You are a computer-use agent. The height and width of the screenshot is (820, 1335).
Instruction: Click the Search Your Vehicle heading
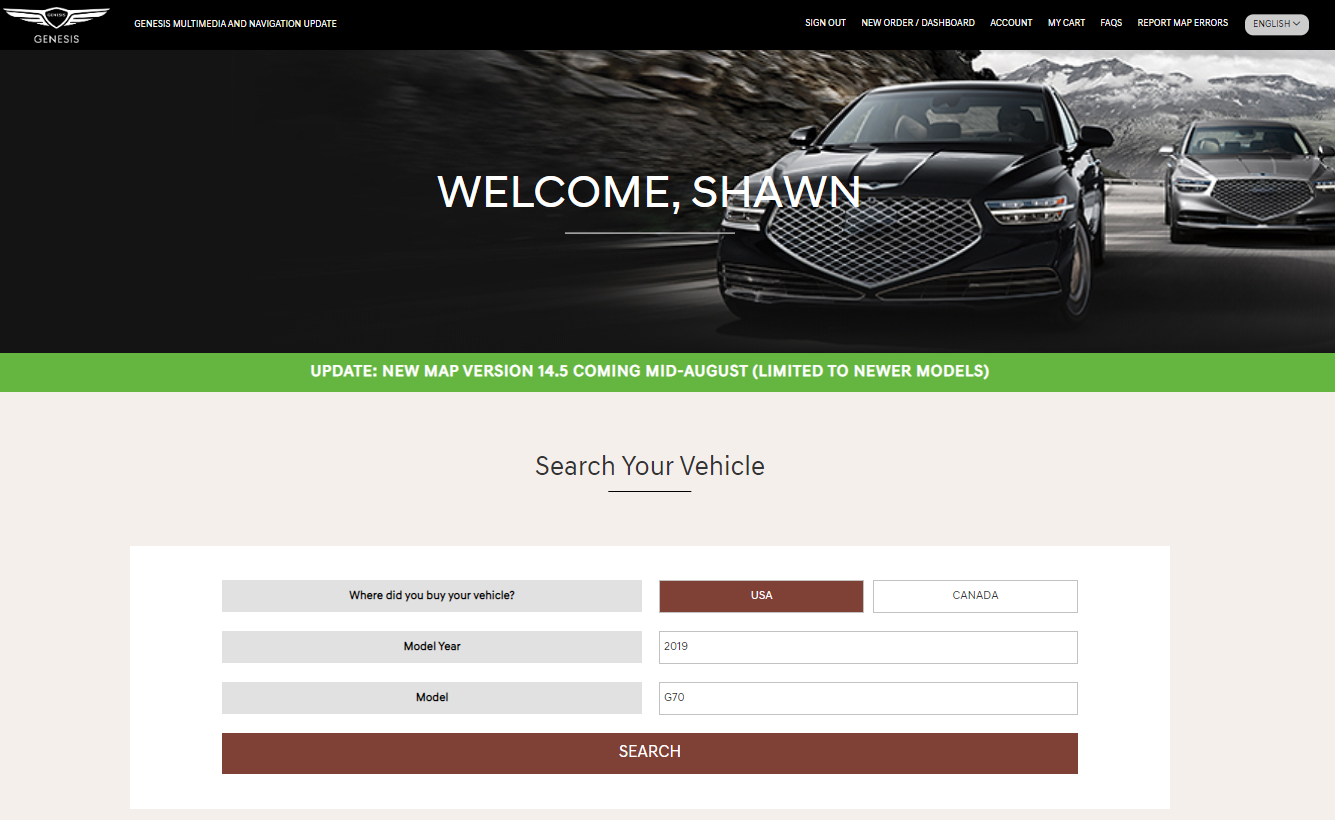[650, 466]
